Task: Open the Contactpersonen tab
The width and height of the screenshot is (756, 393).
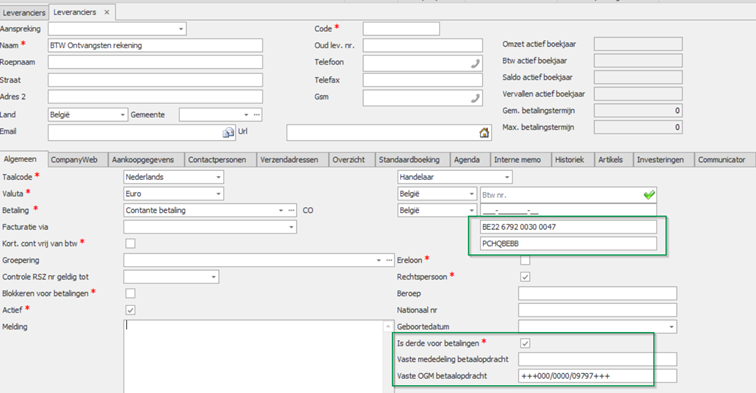Action: pos(217,160)
